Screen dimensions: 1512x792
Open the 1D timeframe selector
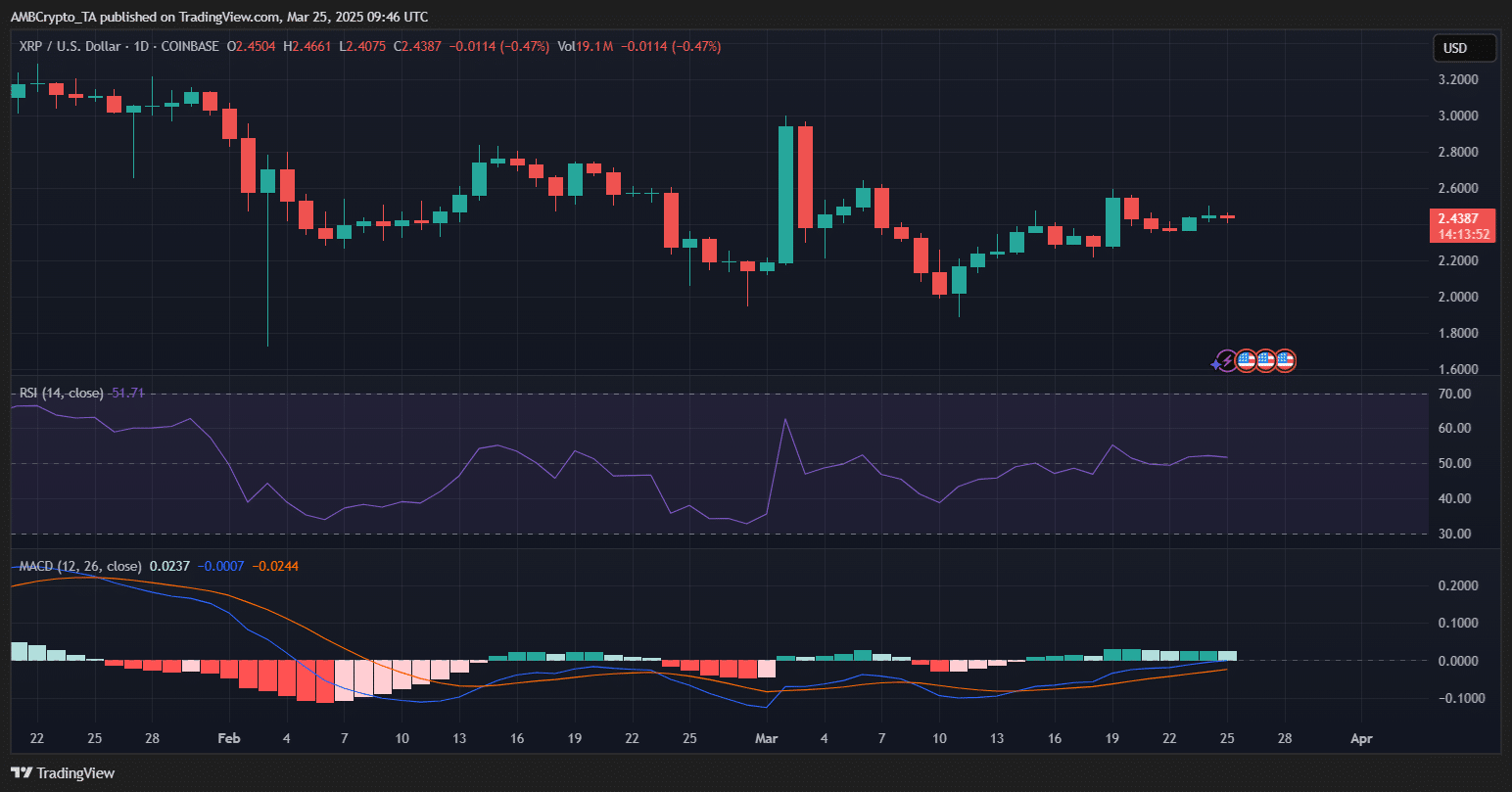142,46
